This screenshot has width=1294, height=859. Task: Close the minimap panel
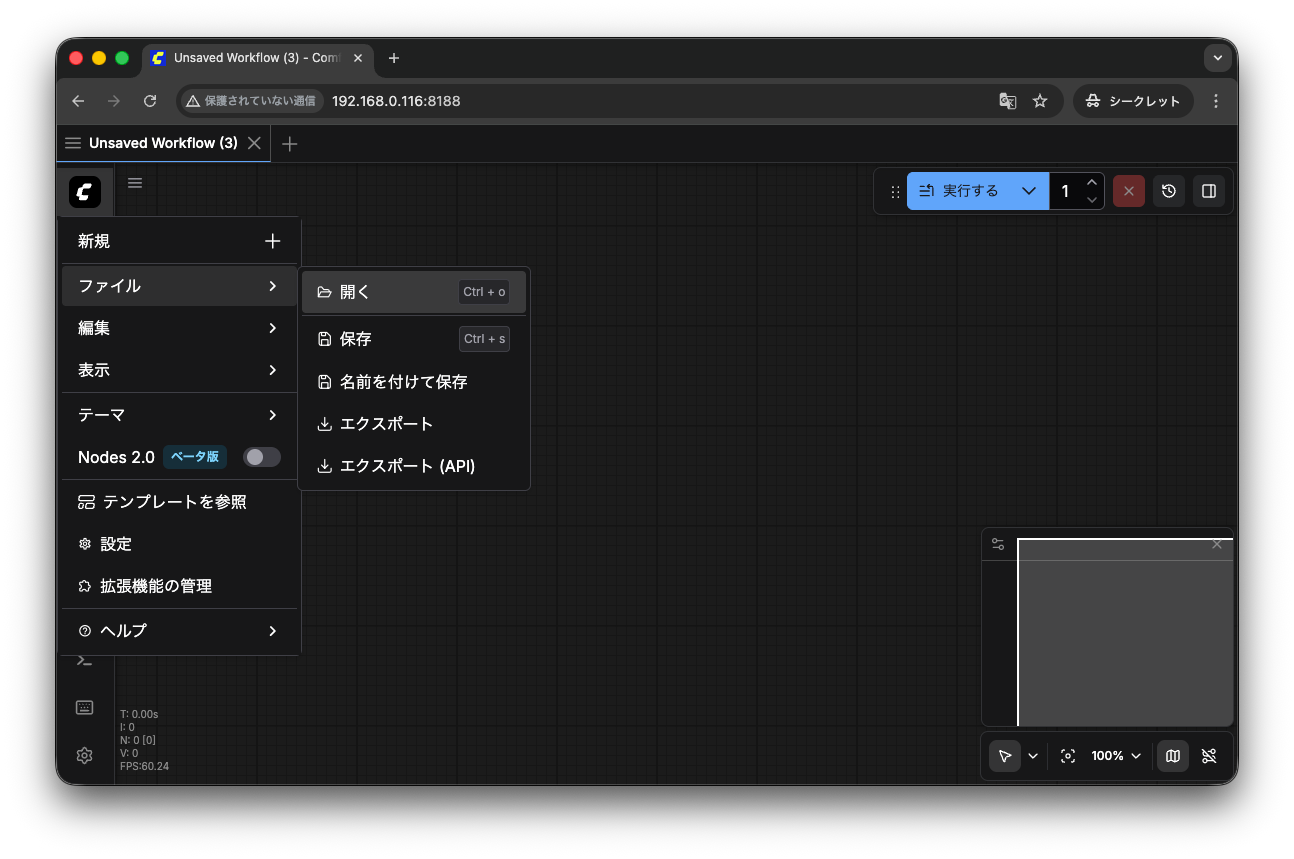coord(1217,544)
